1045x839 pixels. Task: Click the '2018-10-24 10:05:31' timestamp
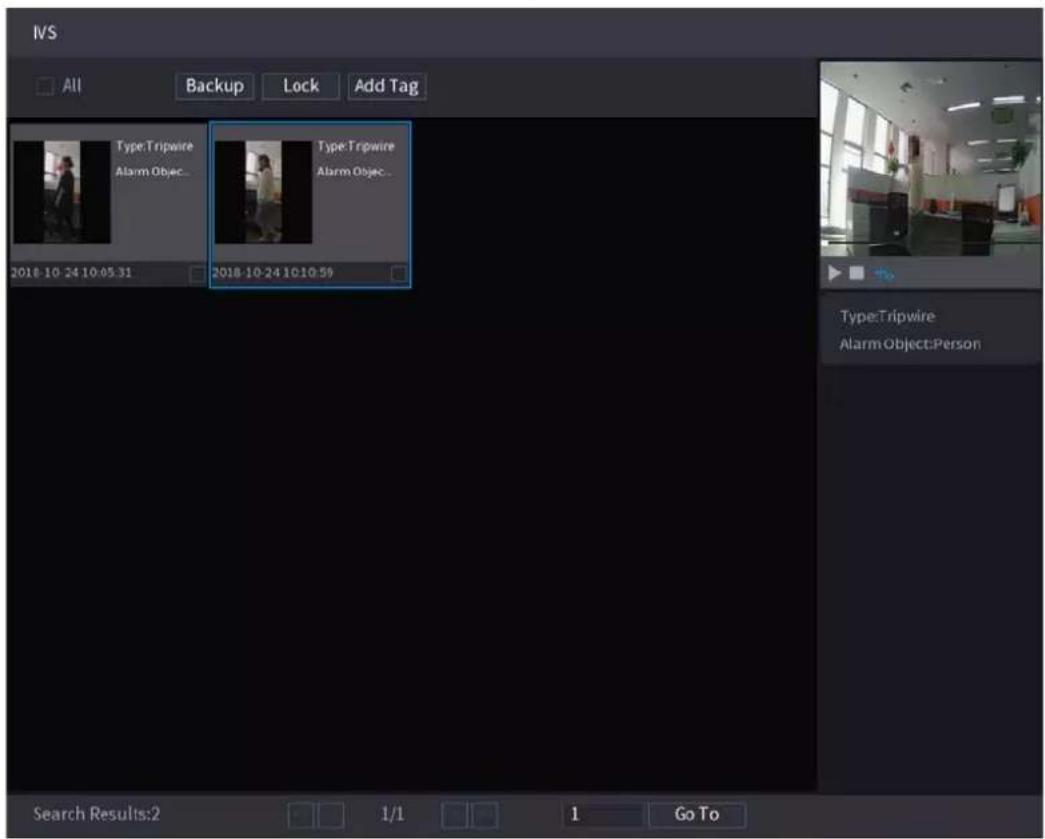coord(71,273)
